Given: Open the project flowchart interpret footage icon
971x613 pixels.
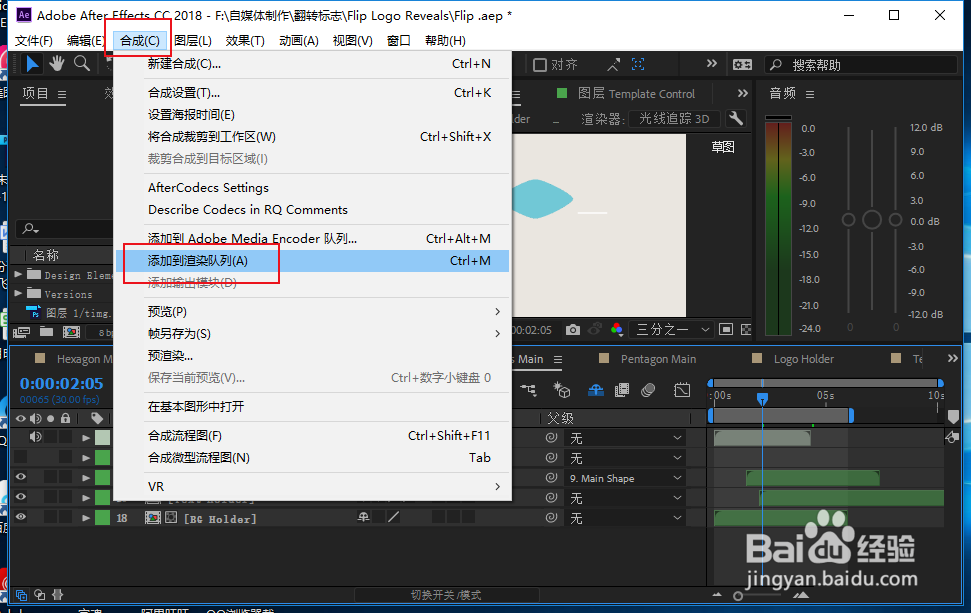Looking at the screenshot, I should coord(22,333).
